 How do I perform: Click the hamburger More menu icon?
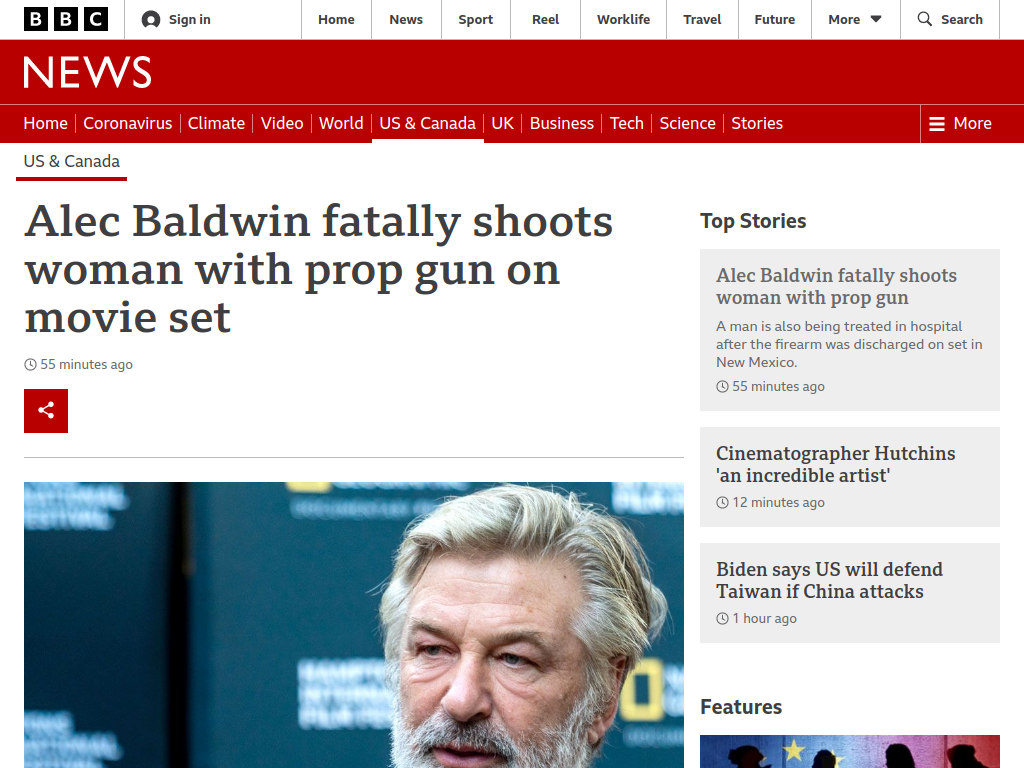pos(936,123)
